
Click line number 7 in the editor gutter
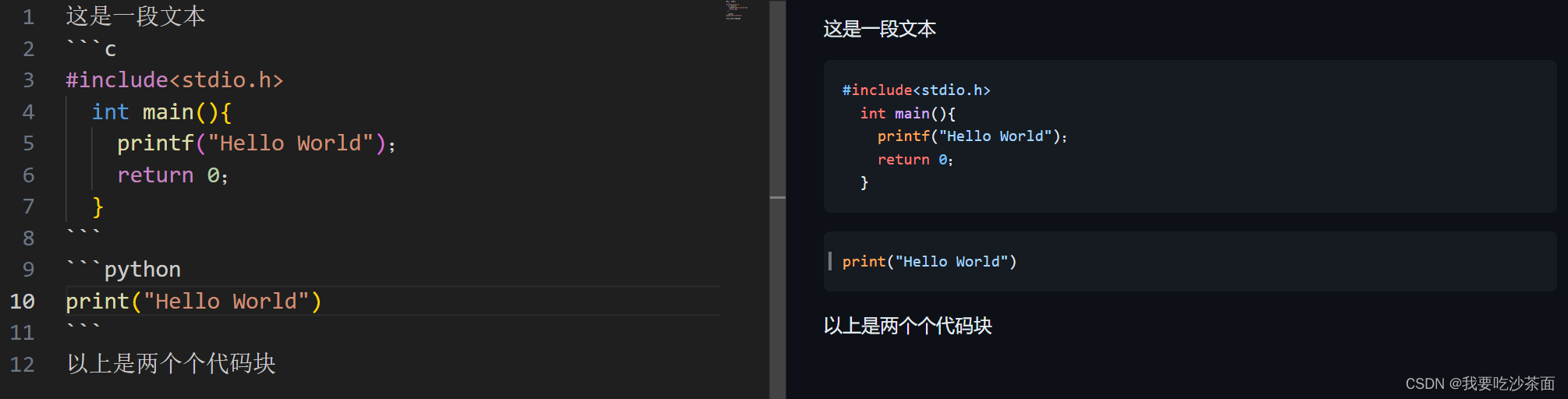pyautogui.click(x=28, y=207)
